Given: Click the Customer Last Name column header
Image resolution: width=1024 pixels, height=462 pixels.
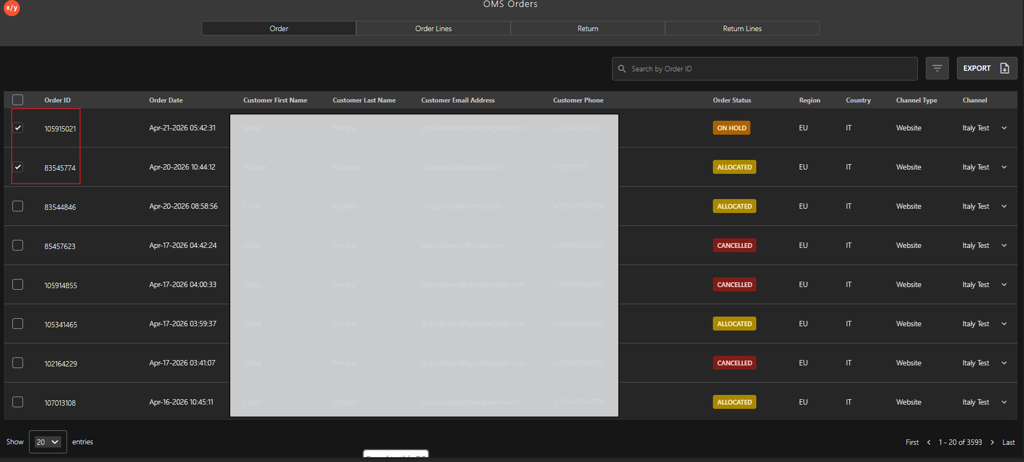Looking at the screenshot, I should coord(364,100).
